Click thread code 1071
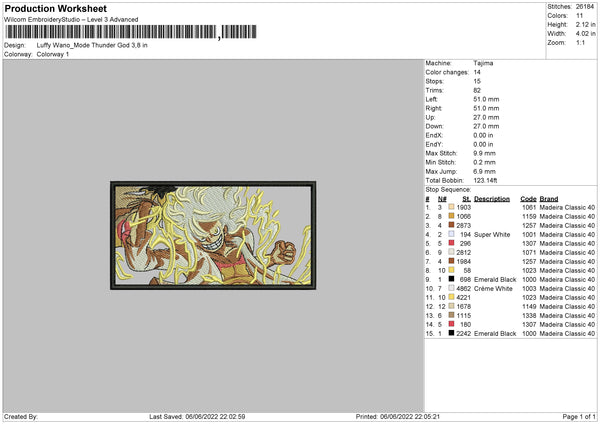The image size is (600, 424). coord(529,253)
